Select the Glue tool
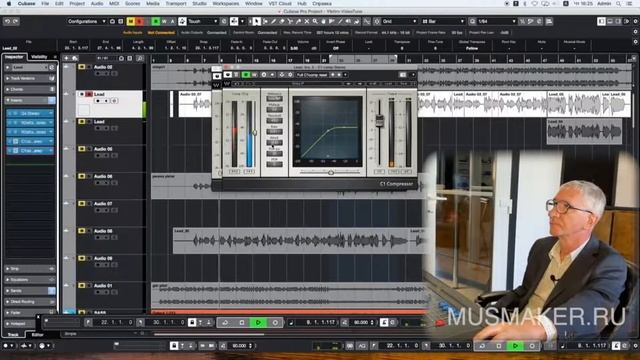Image resolution: width=640 pixels, height=360 pixels. tap(298, 21)
